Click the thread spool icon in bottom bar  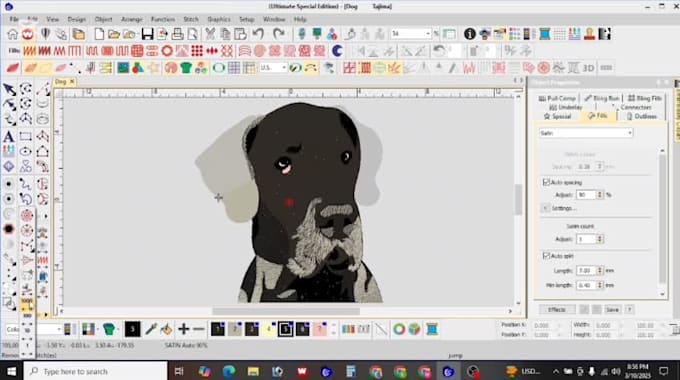pyautogui.click(x=432, y=329)
